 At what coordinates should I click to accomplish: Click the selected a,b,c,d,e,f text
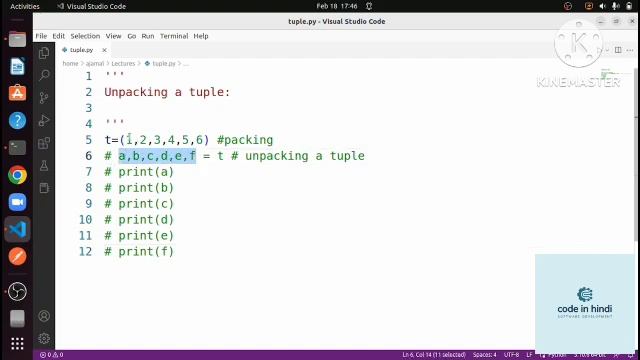(x=157, y=156)
